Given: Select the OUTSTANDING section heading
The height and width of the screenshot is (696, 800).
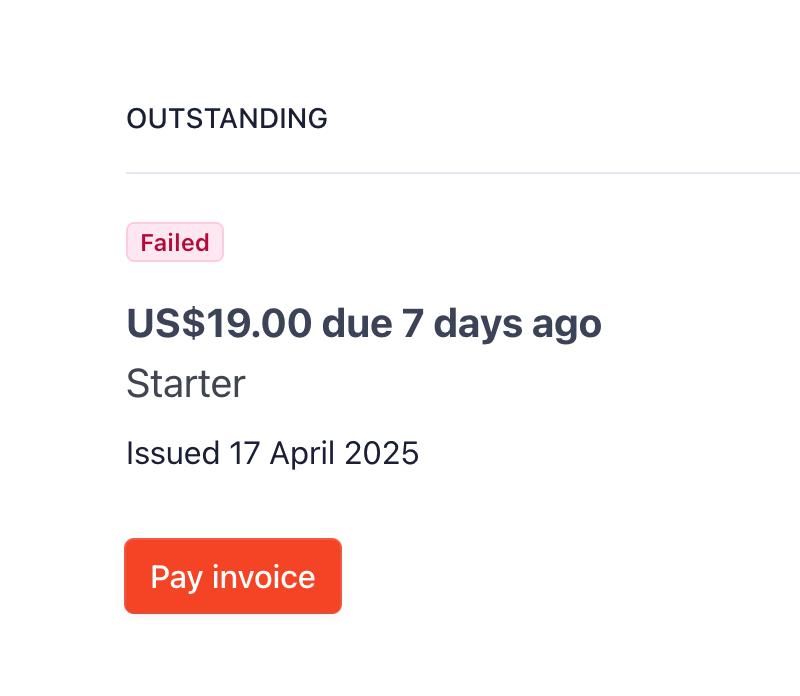Looking at the screenshot, I should [227, 118].
